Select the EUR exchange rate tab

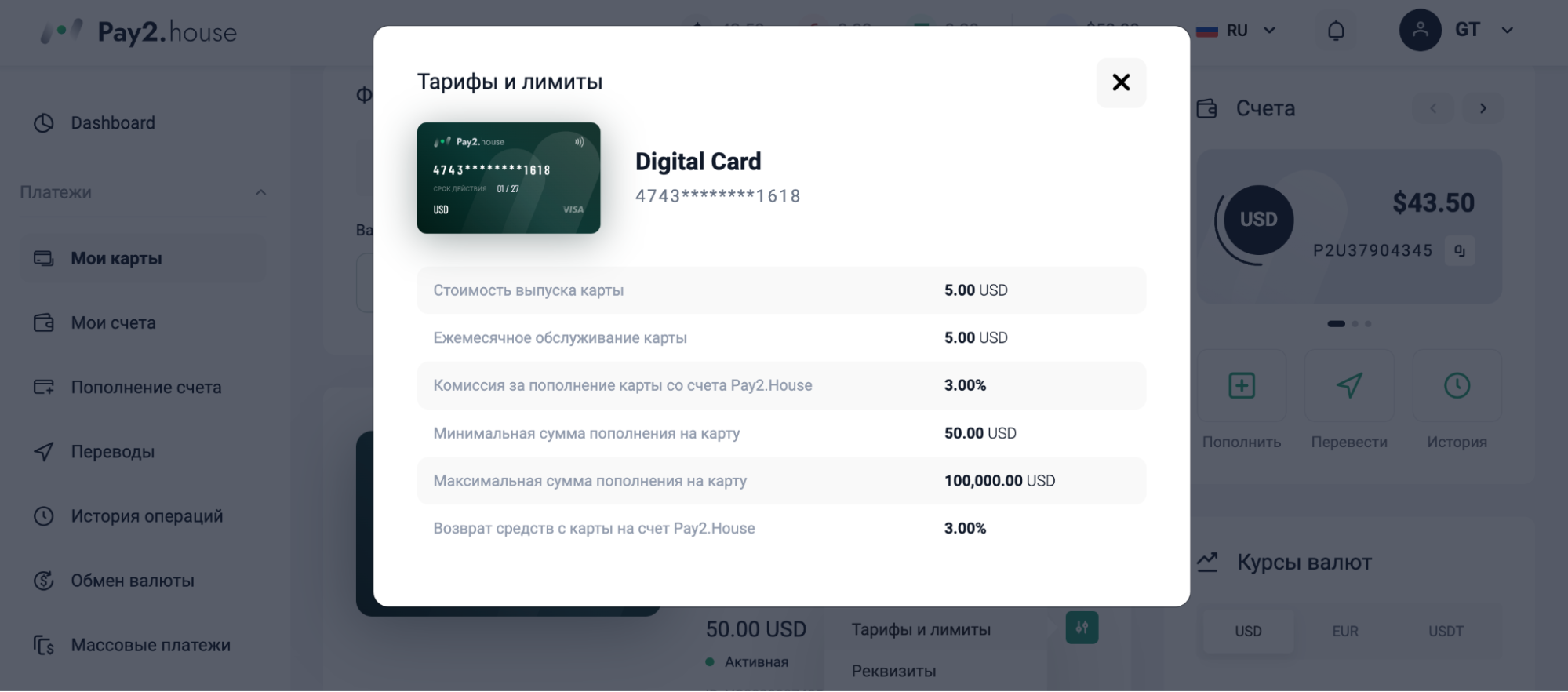1345,631
